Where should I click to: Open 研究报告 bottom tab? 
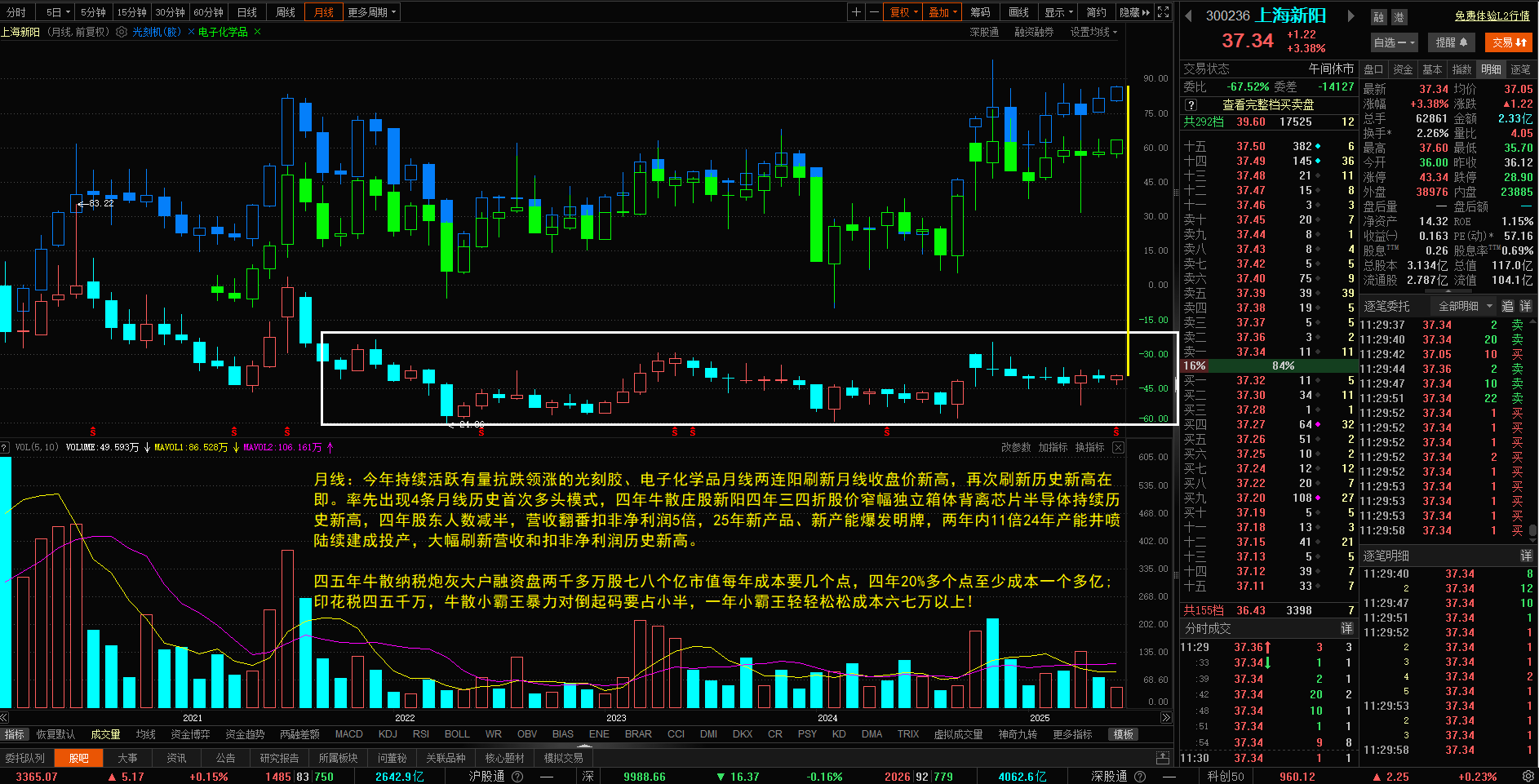279,758
